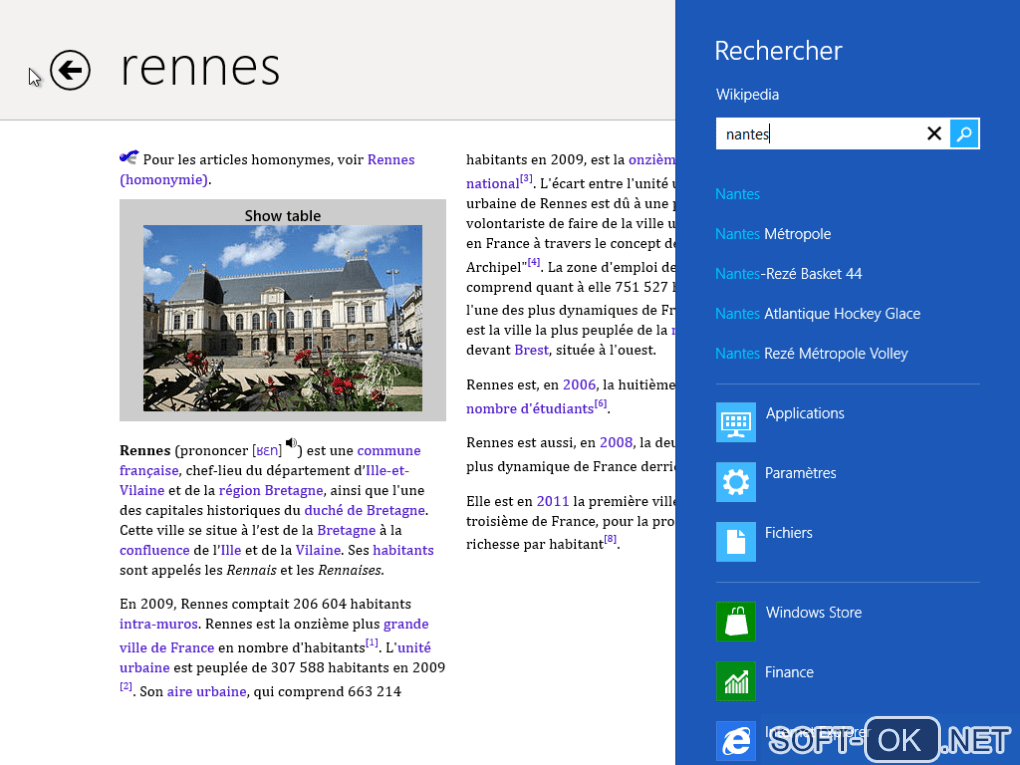The height and width of the screenshot is (765, 1020).
Task: Follow the Ille river link
Action: pos(232,550)
